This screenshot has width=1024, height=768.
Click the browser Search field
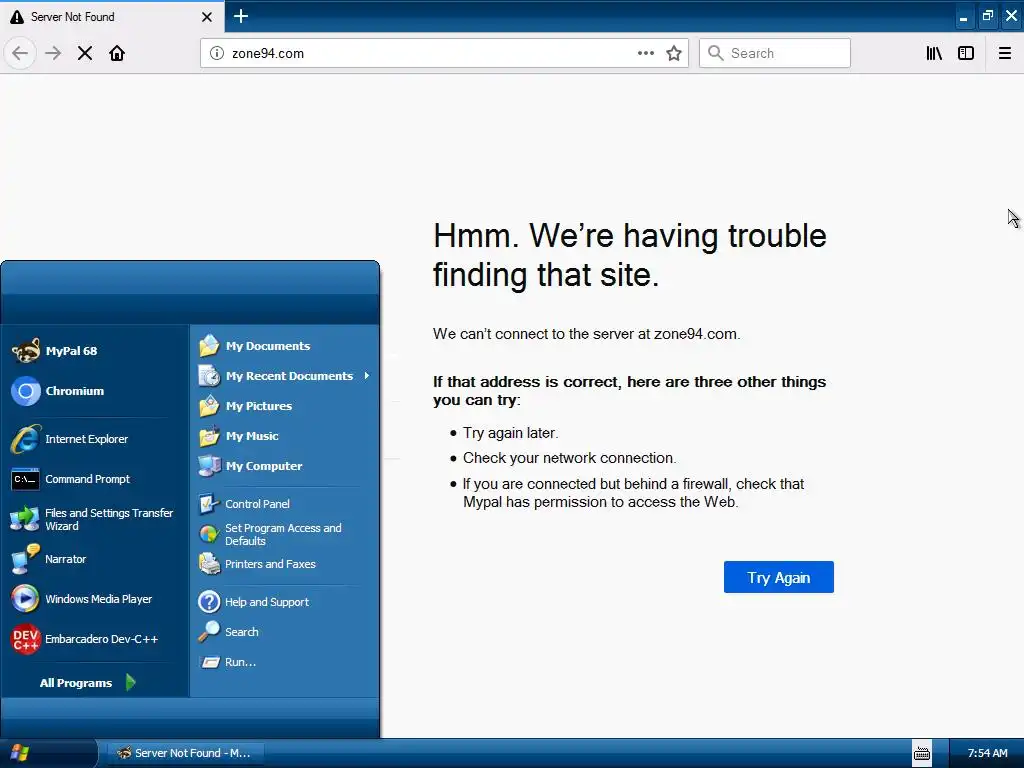tap(775, 53)
